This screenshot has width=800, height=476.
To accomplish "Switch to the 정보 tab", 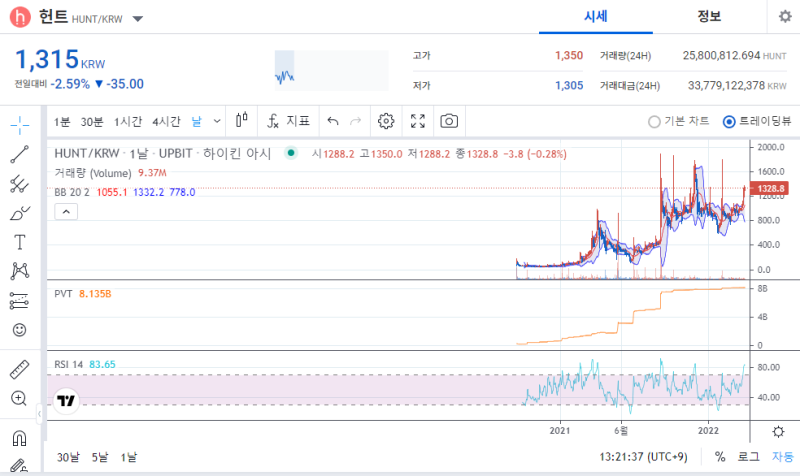I will coord(709,17).
